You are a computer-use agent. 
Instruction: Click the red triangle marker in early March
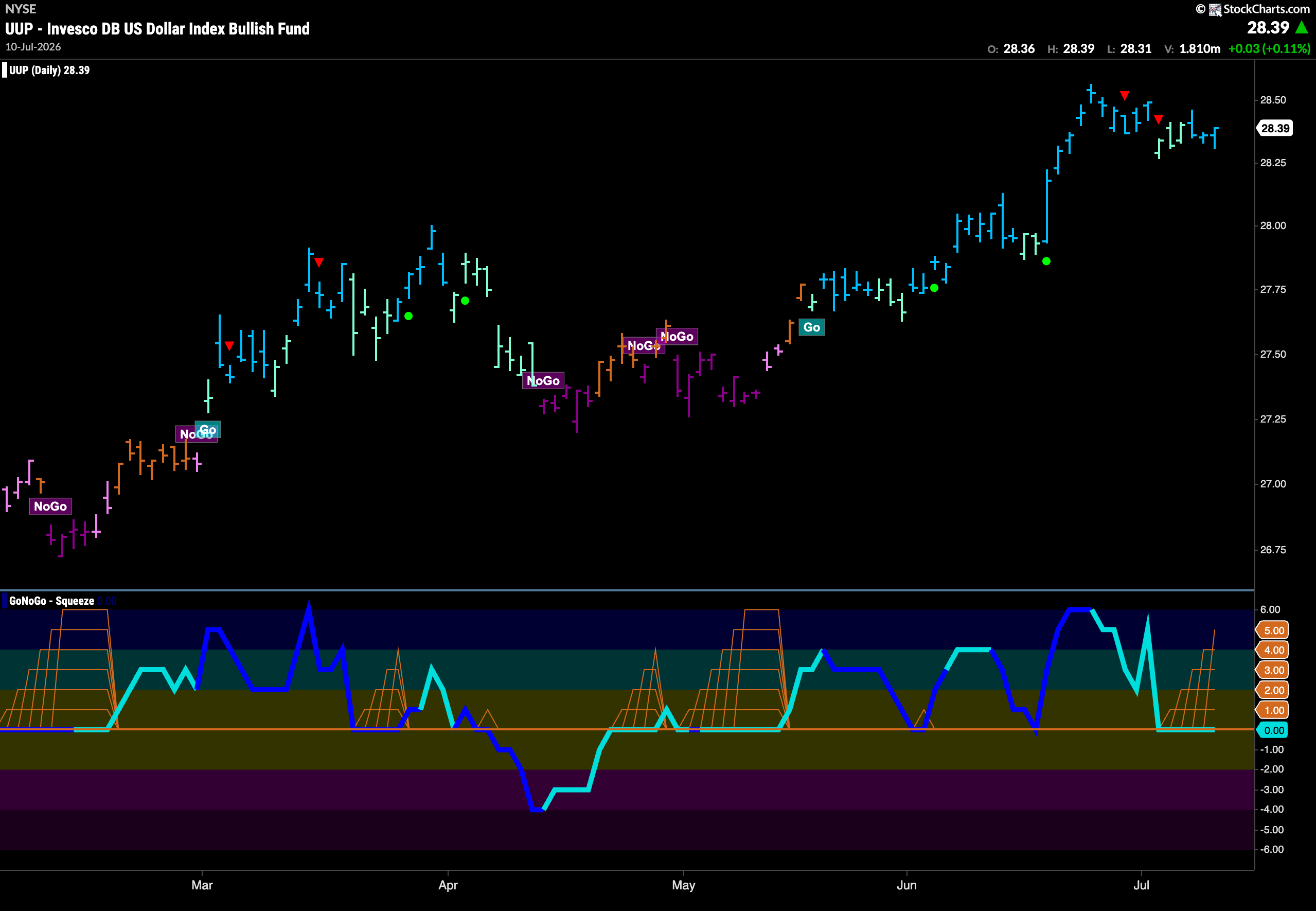229,346
